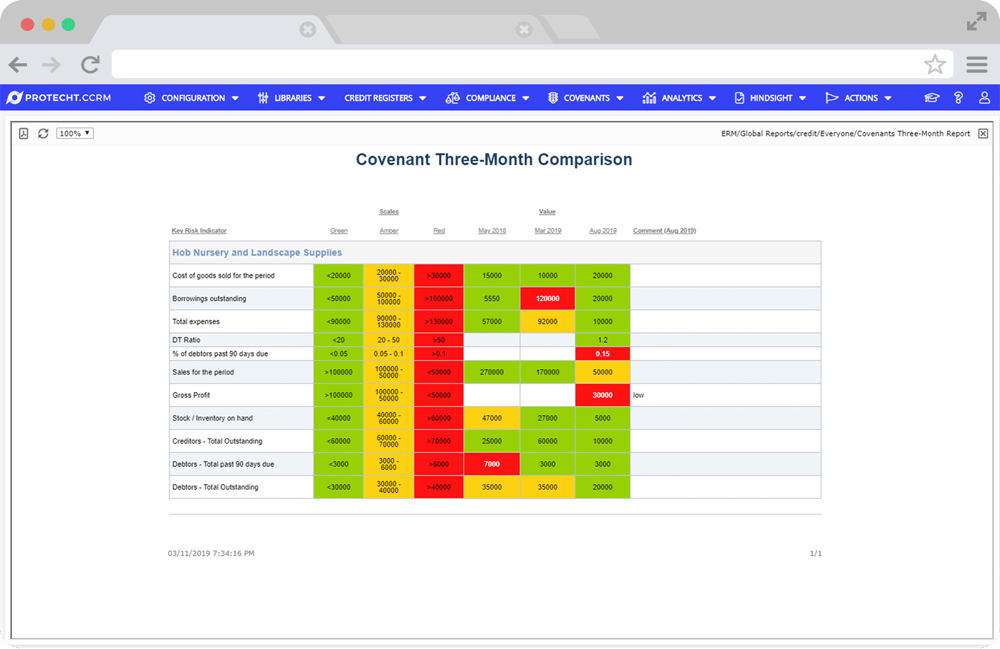This screenshot has width=1000, height=649.
Task: Open help with the question mark icon
Action: 959,98
